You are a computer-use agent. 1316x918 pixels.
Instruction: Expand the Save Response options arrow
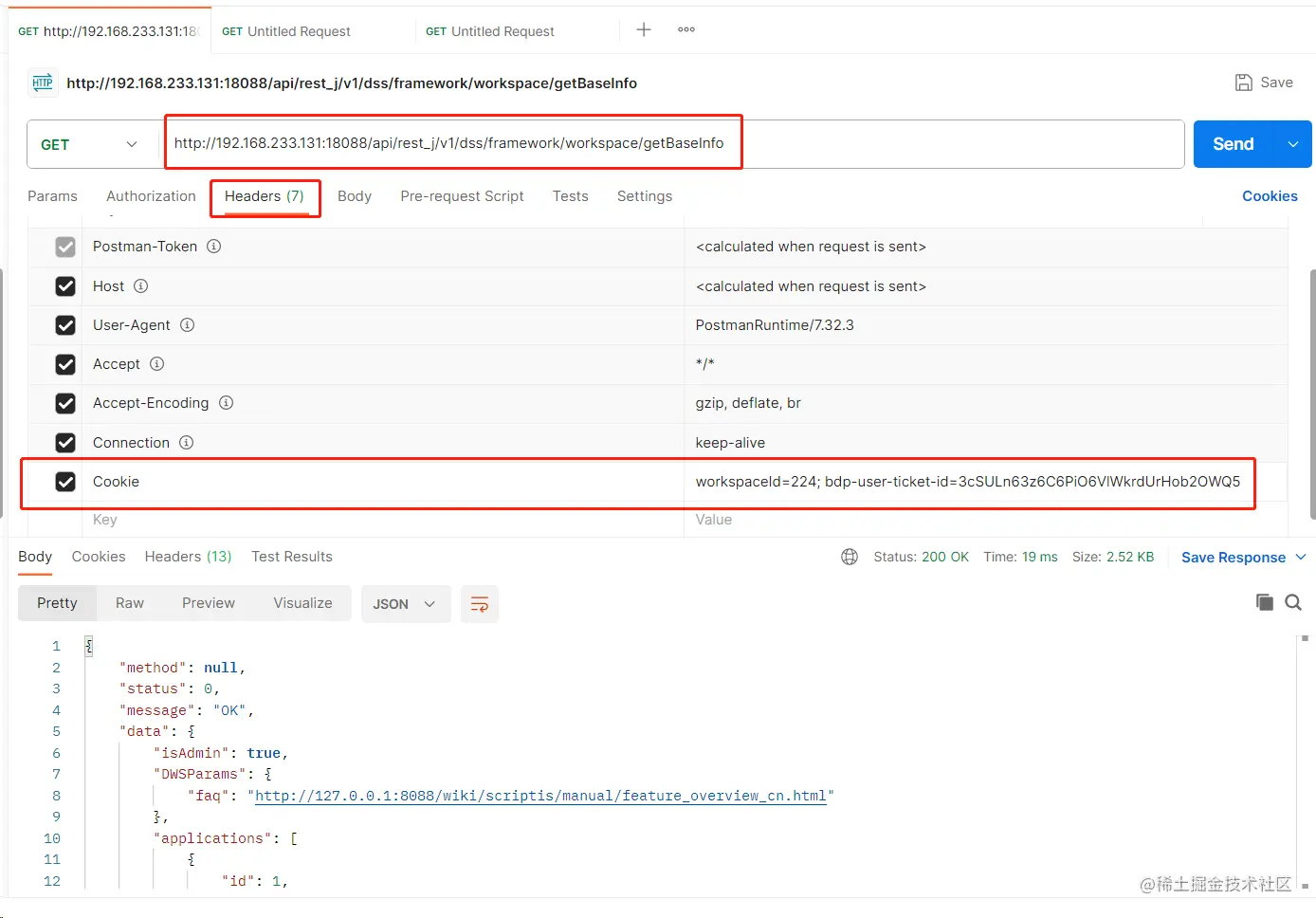[x=1301, y=557]
